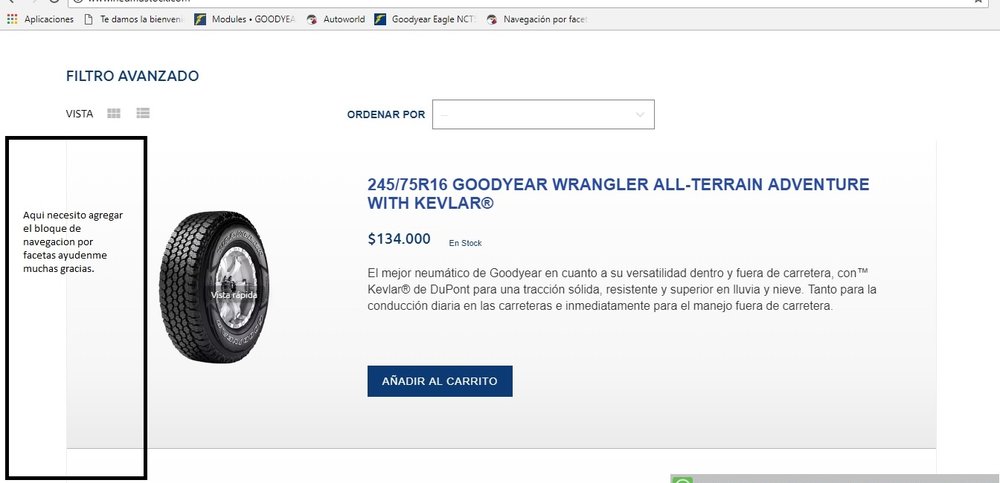Click Vista rápida on the tire
This screenshot has width=1000, height=483.
234,295
